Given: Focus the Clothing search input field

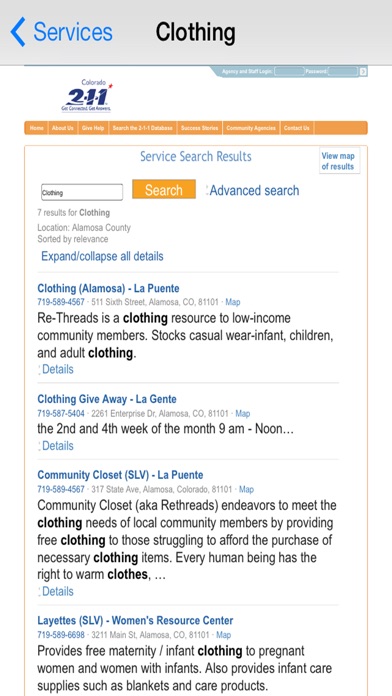Looking at the screenshot, I should pos(82,192).
